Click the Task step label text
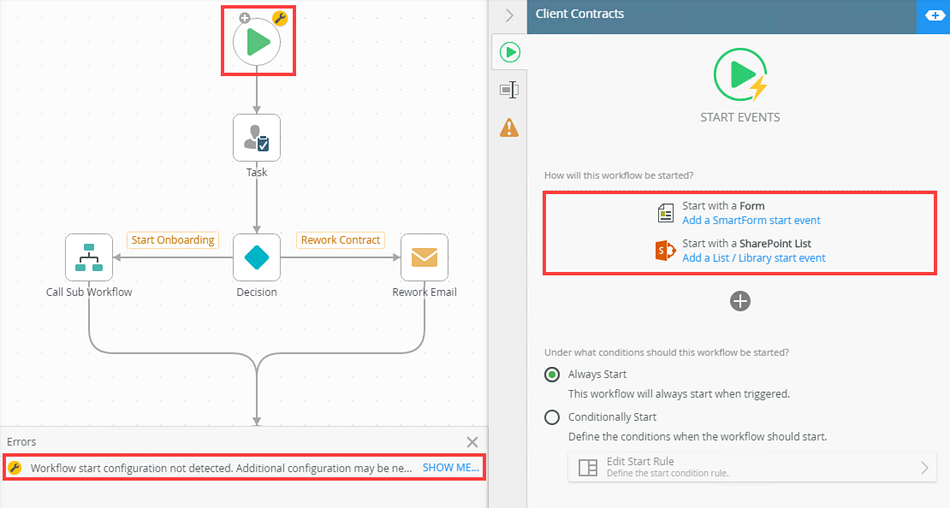The width and height of the screenshot is (950, 508). click(257, 172)
